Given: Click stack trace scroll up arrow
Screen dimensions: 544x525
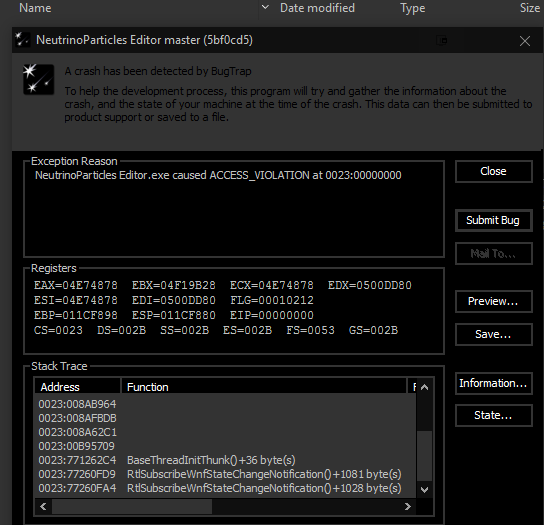Looking at the screenshot, I should pos(425,387).
